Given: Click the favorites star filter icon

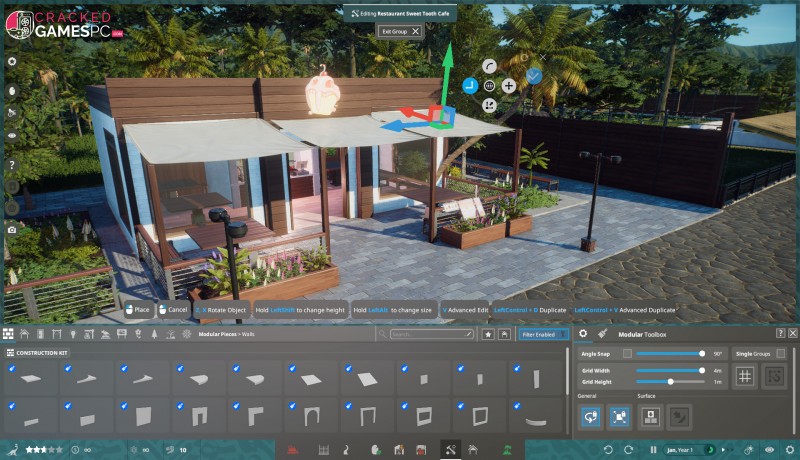Looking at the screenshot, I should [488, 334].
